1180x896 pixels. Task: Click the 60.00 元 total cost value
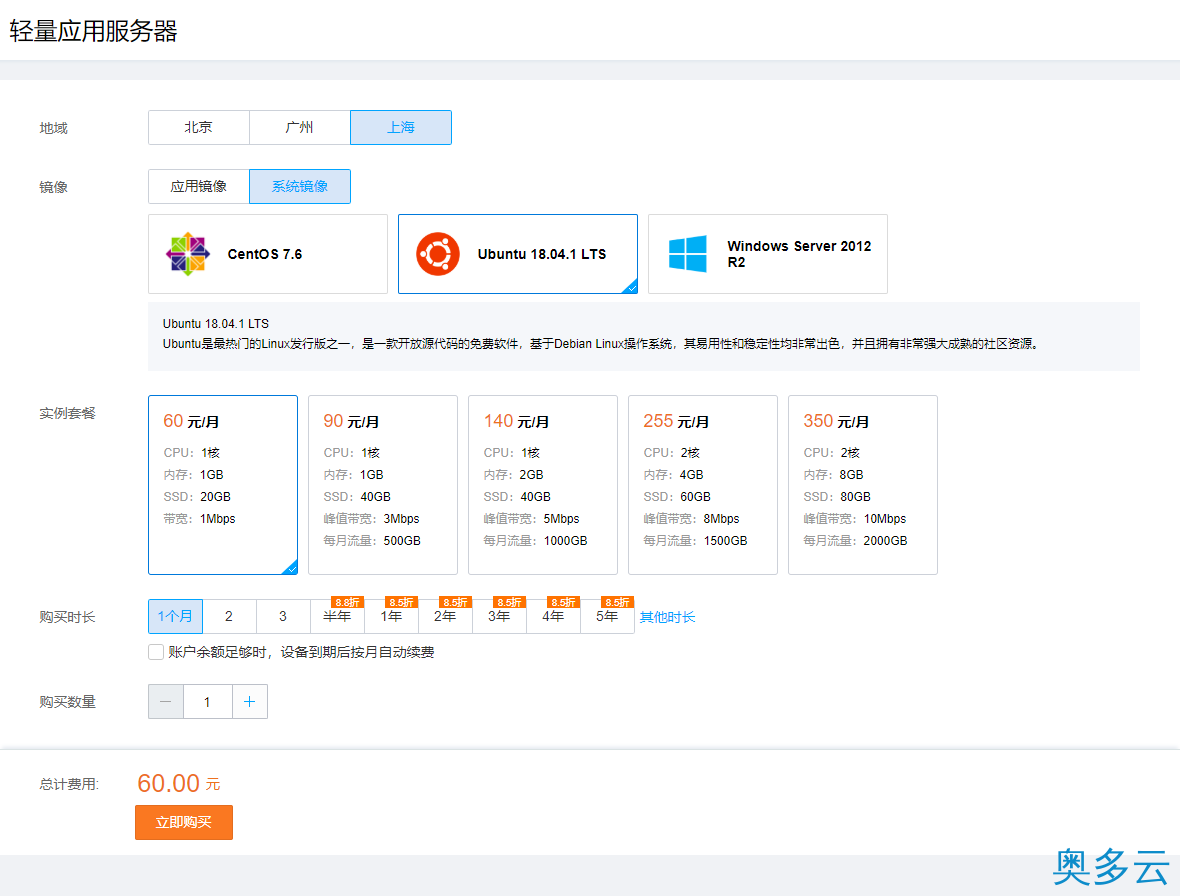(x=179, y=783)
